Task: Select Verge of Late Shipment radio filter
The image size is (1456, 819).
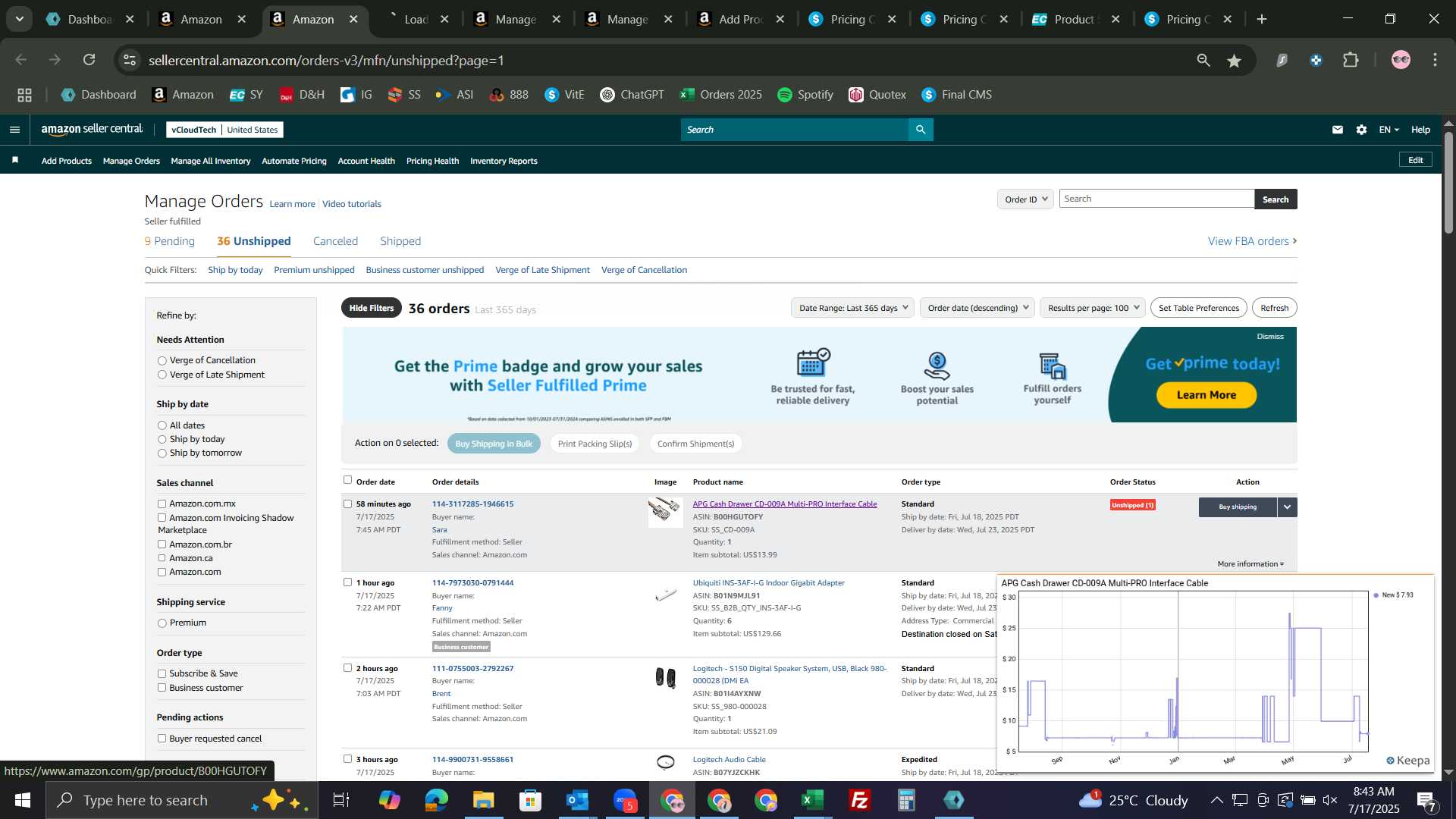Action: click(162, 375)
